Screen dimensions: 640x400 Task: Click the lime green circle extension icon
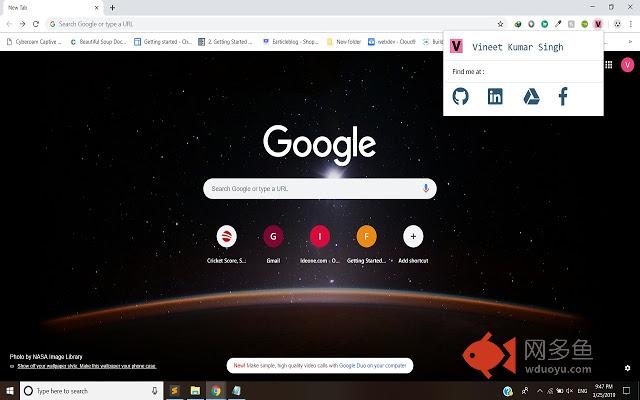(x=584, y=24)
